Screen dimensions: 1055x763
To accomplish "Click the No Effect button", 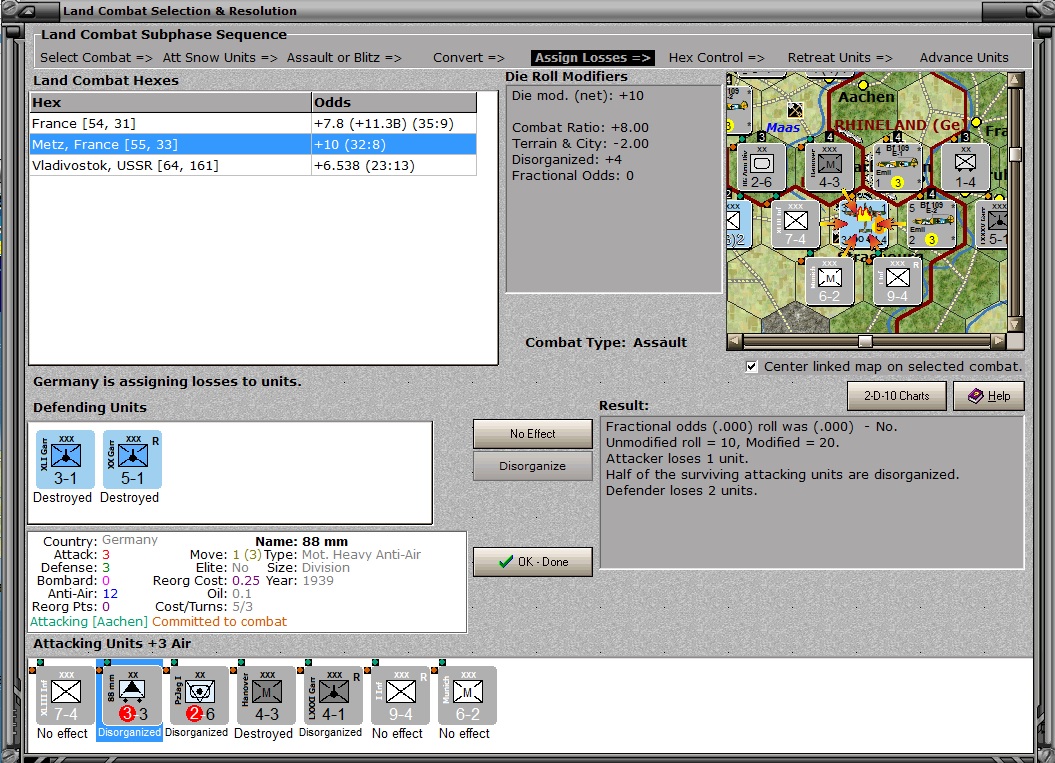I will (532, 434).
